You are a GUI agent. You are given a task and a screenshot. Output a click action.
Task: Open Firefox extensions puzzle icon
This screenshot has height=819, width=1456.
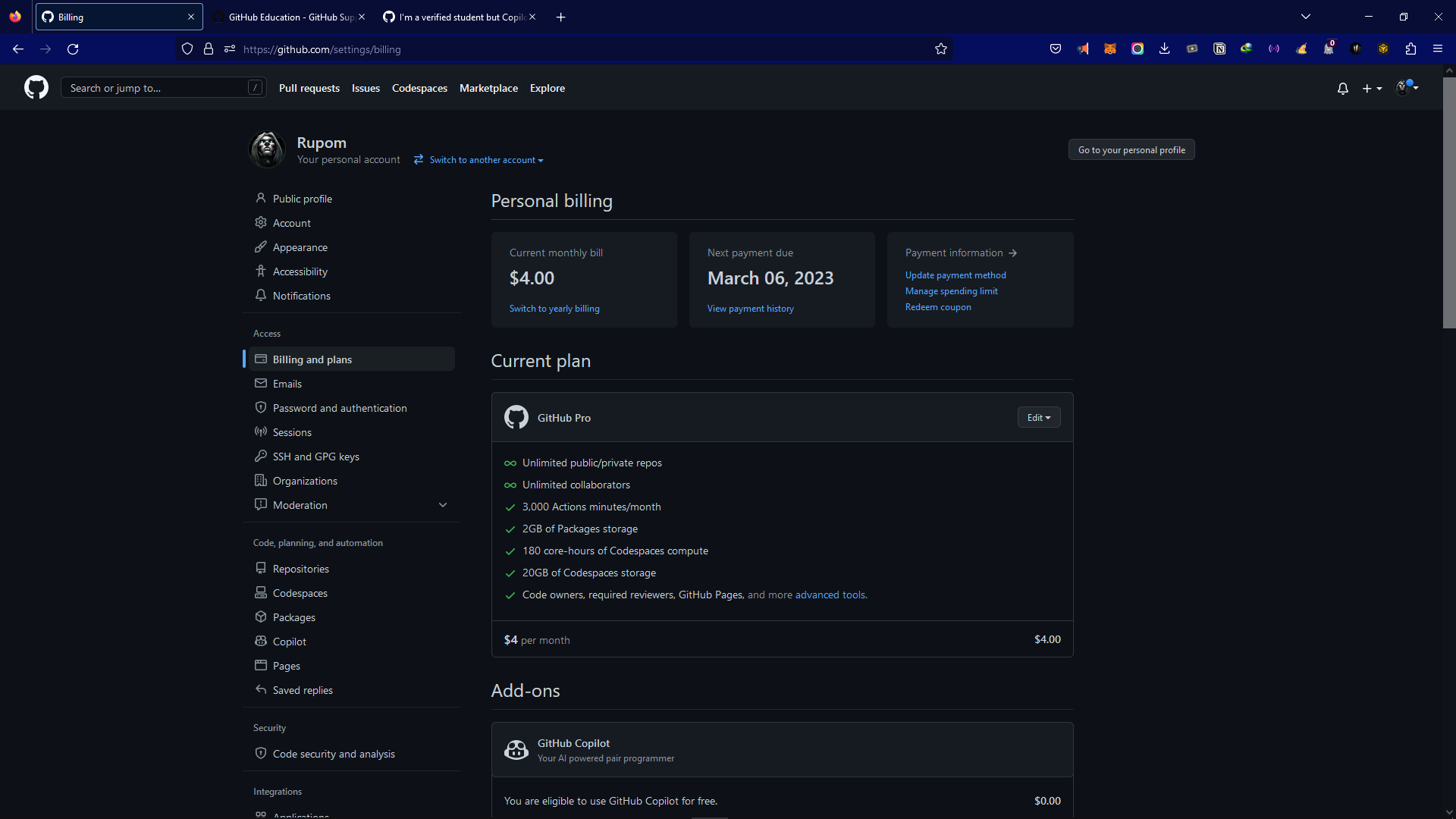[x=1410, y=49]
